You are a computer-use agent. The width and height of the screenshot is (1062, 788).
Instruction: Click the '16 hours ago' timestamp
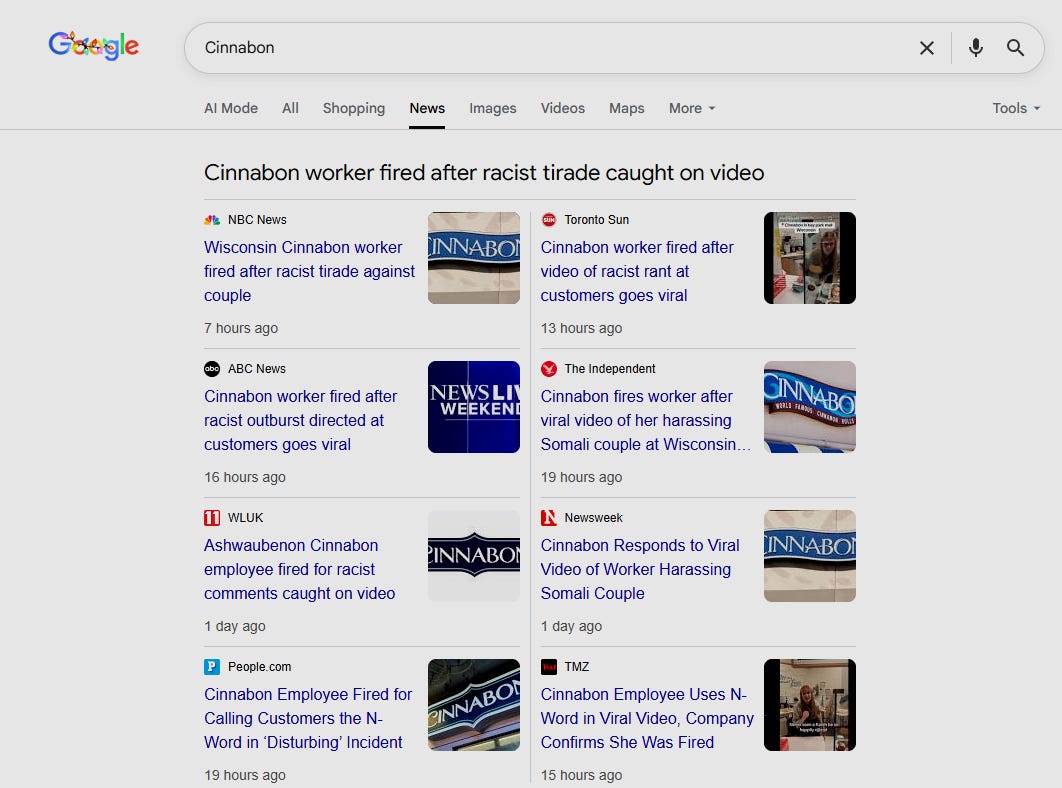245,477
